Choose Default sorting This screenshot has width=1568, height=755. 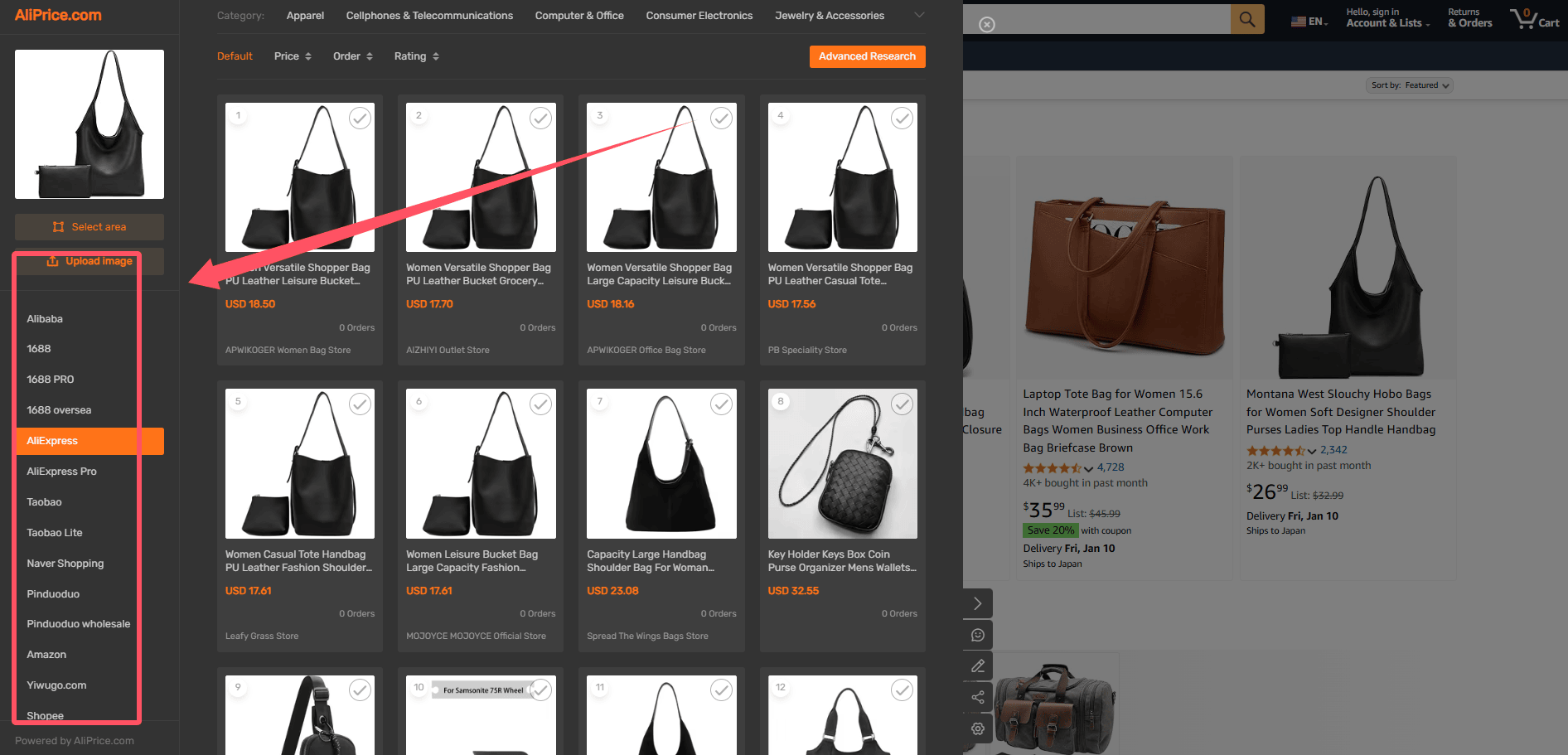[235, 56]
